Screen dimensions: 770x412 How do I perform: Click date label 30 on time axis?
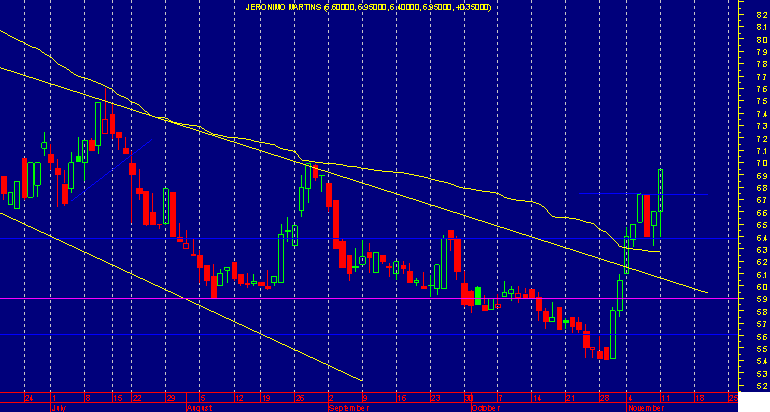tap(469, 398)
